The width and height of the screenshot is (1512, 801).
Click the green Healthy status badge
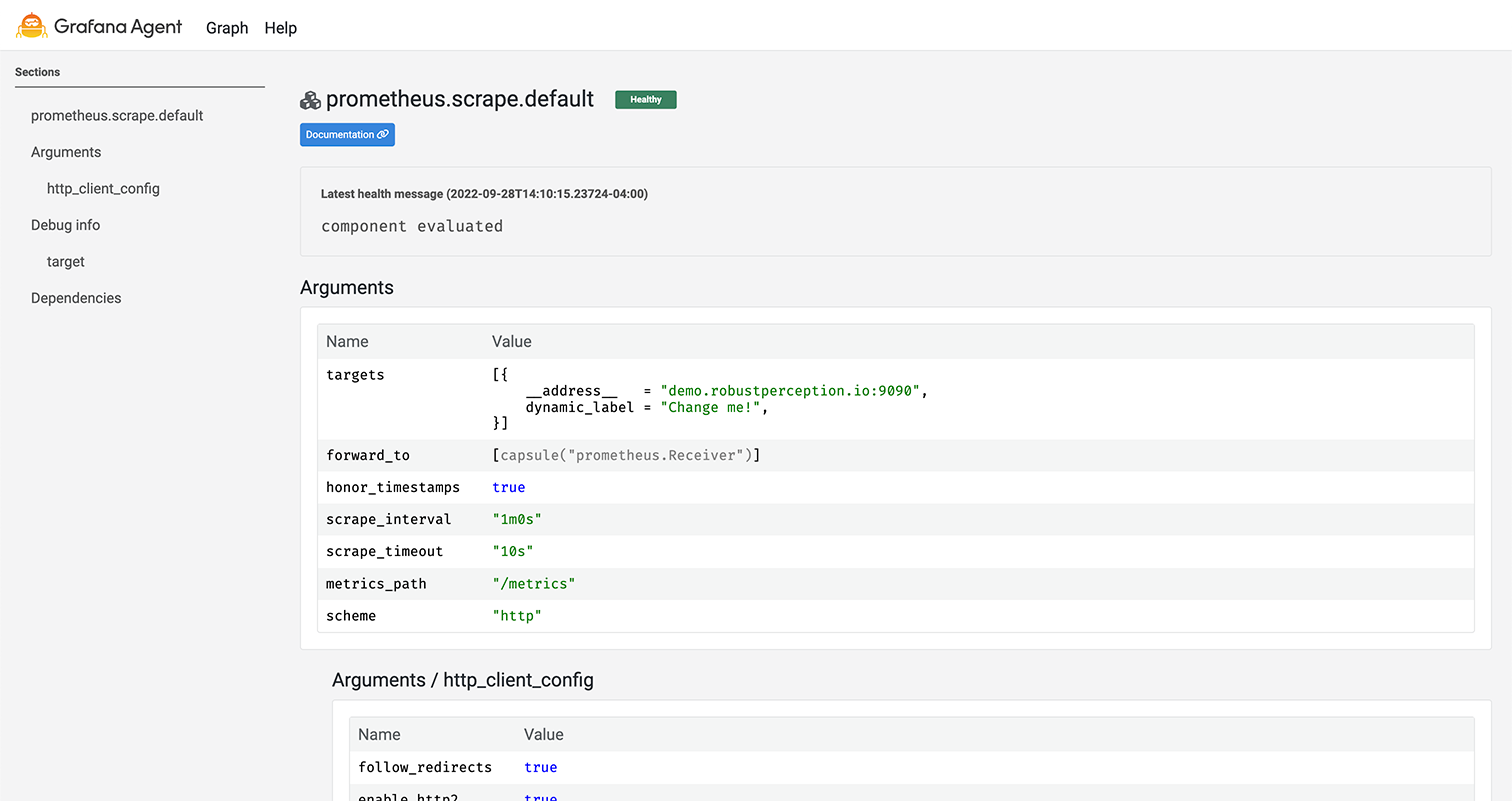tap(645, 100)
